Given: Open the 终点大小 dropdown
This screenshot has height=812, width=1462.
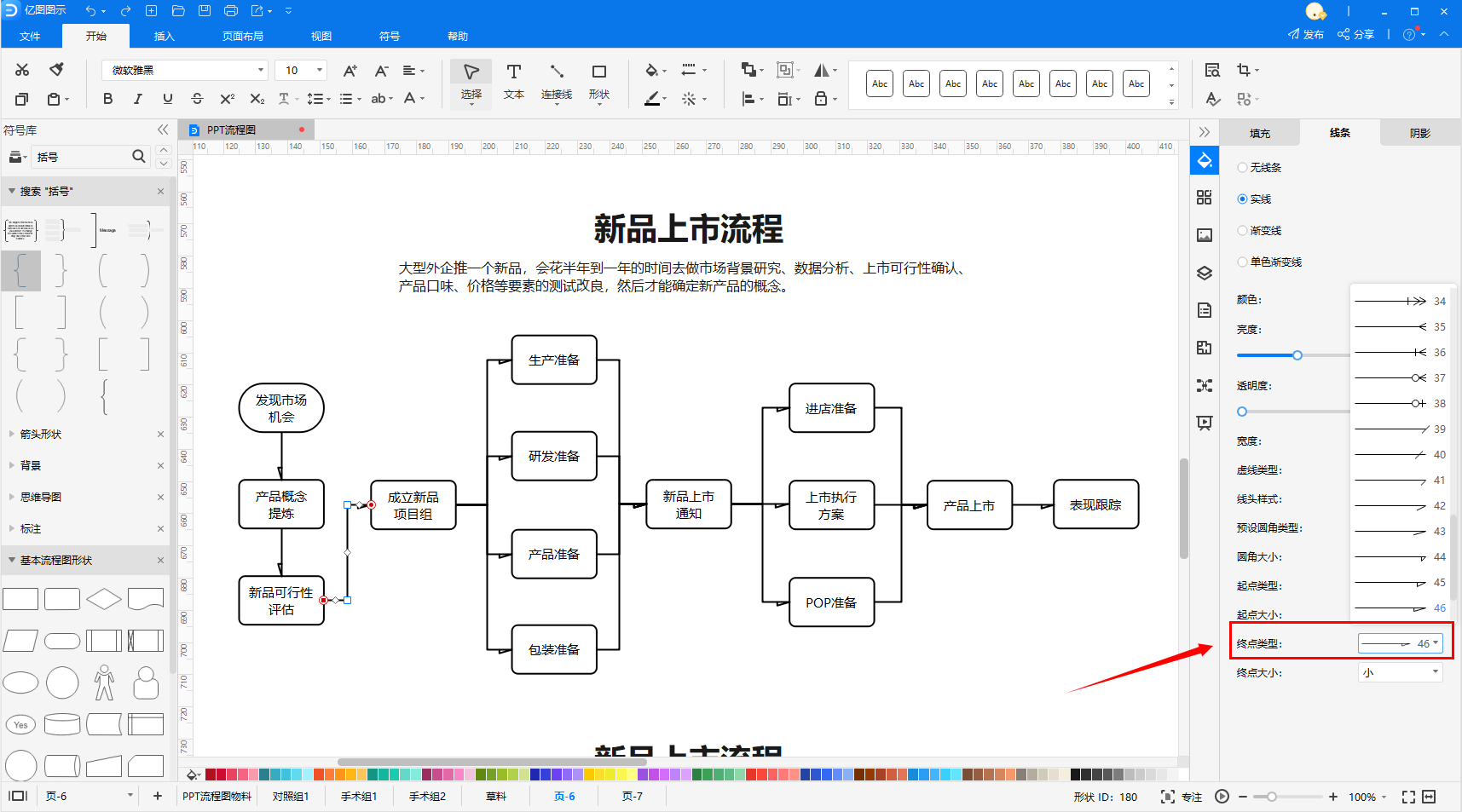Looking at the screenshot, I should [x=1400, y=672].
